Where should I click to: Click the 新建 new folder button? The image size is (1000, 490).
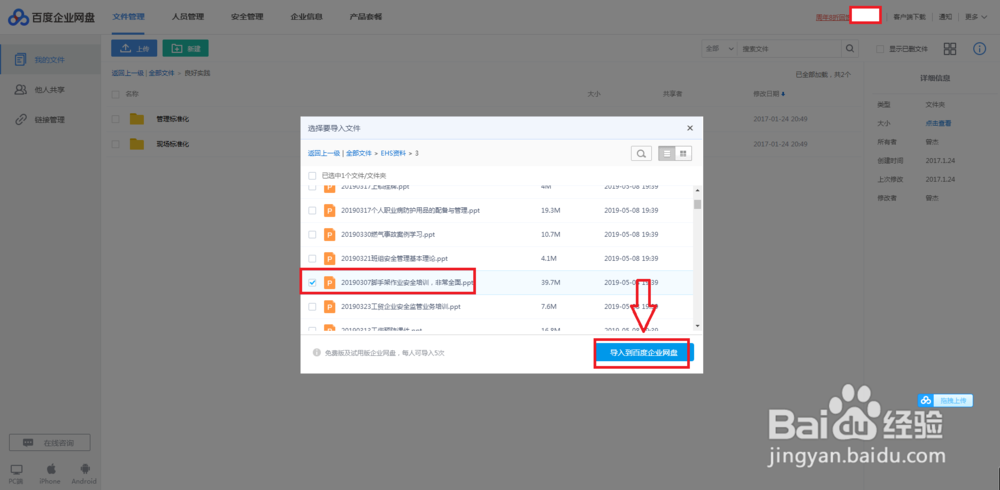(185, 48)
